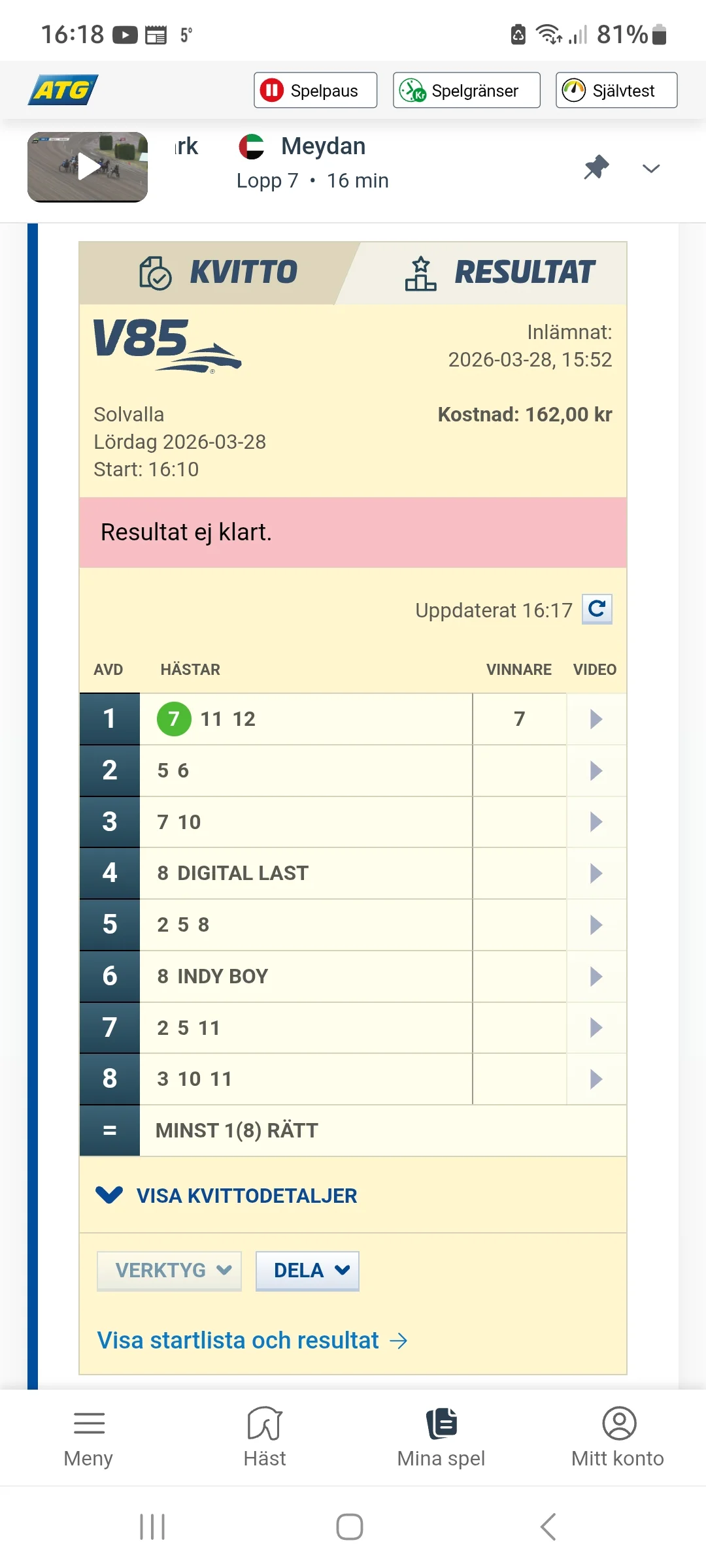Collapse the race header with the chevron
The width and height of the screenshot is (706, 1568).
pos(650,169)
